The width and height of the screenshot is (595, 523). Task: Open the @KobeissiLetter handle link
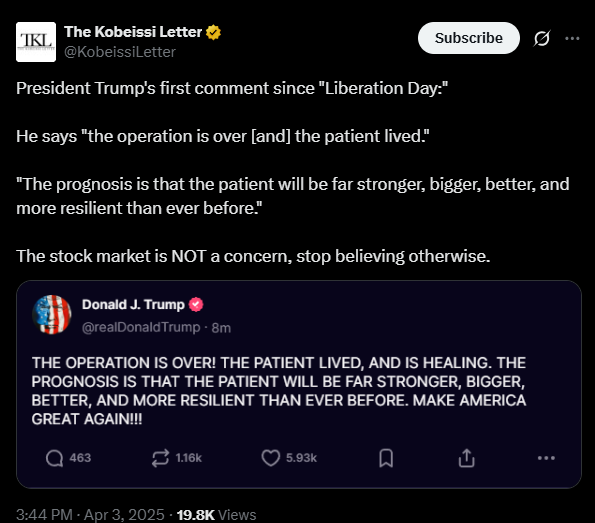point(120,52)
